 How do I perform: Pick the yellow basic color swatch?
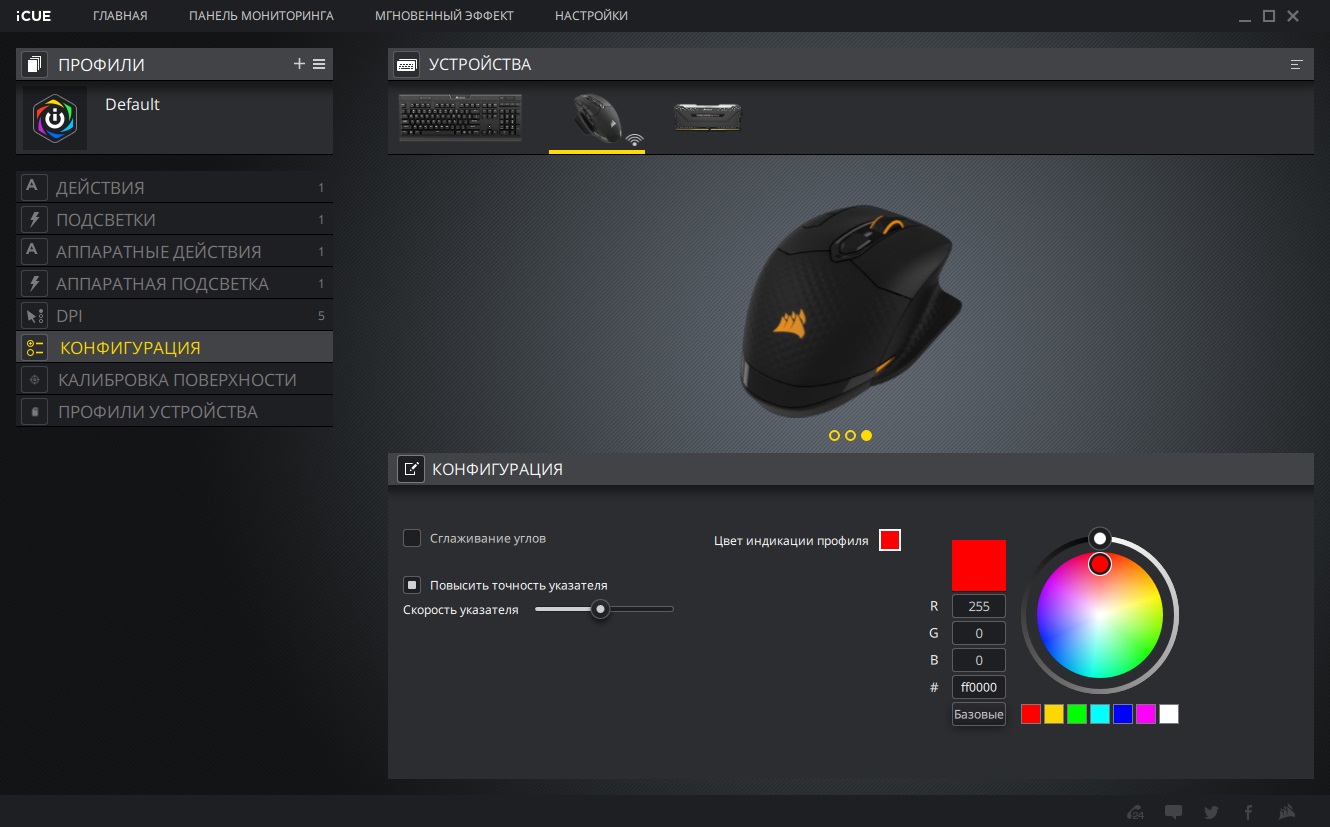(1054, 714)
